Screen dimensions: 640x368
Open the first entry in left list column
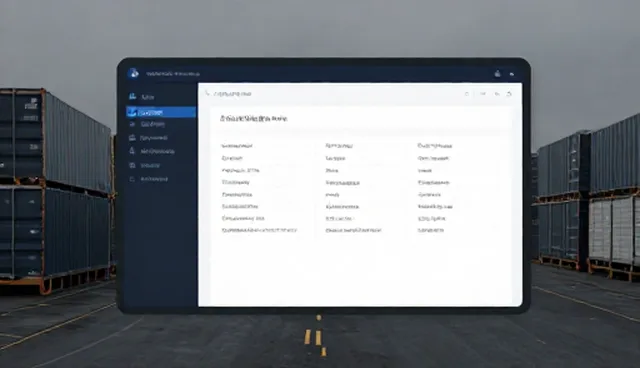pos(237,146)
